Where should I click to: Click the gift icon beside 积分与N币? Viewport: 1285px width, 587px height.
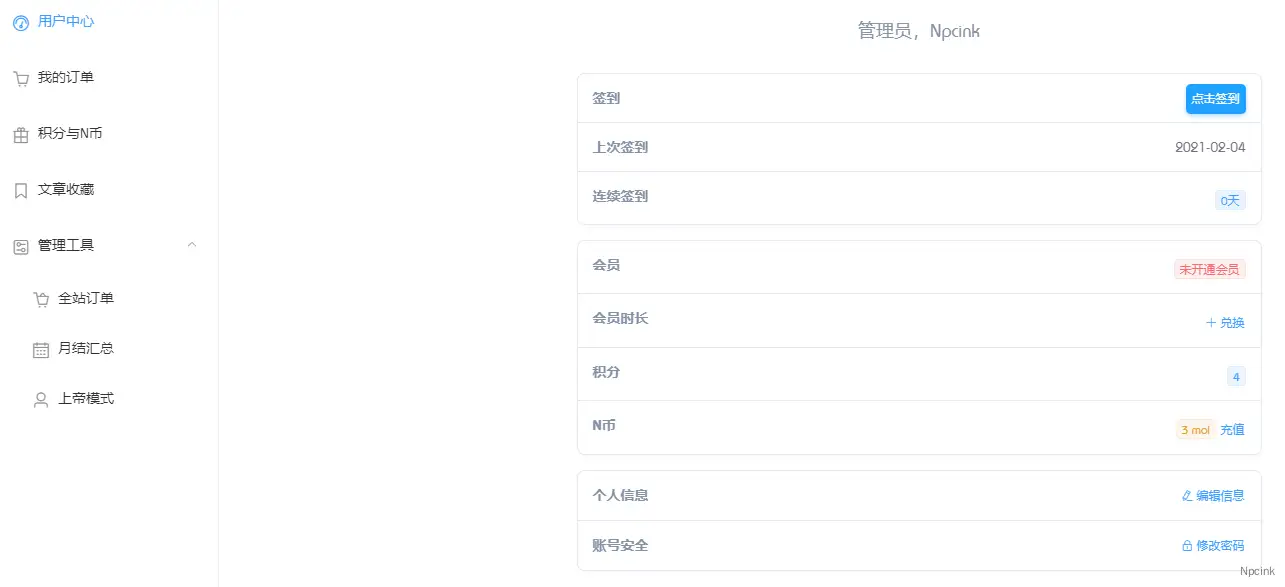20,135
